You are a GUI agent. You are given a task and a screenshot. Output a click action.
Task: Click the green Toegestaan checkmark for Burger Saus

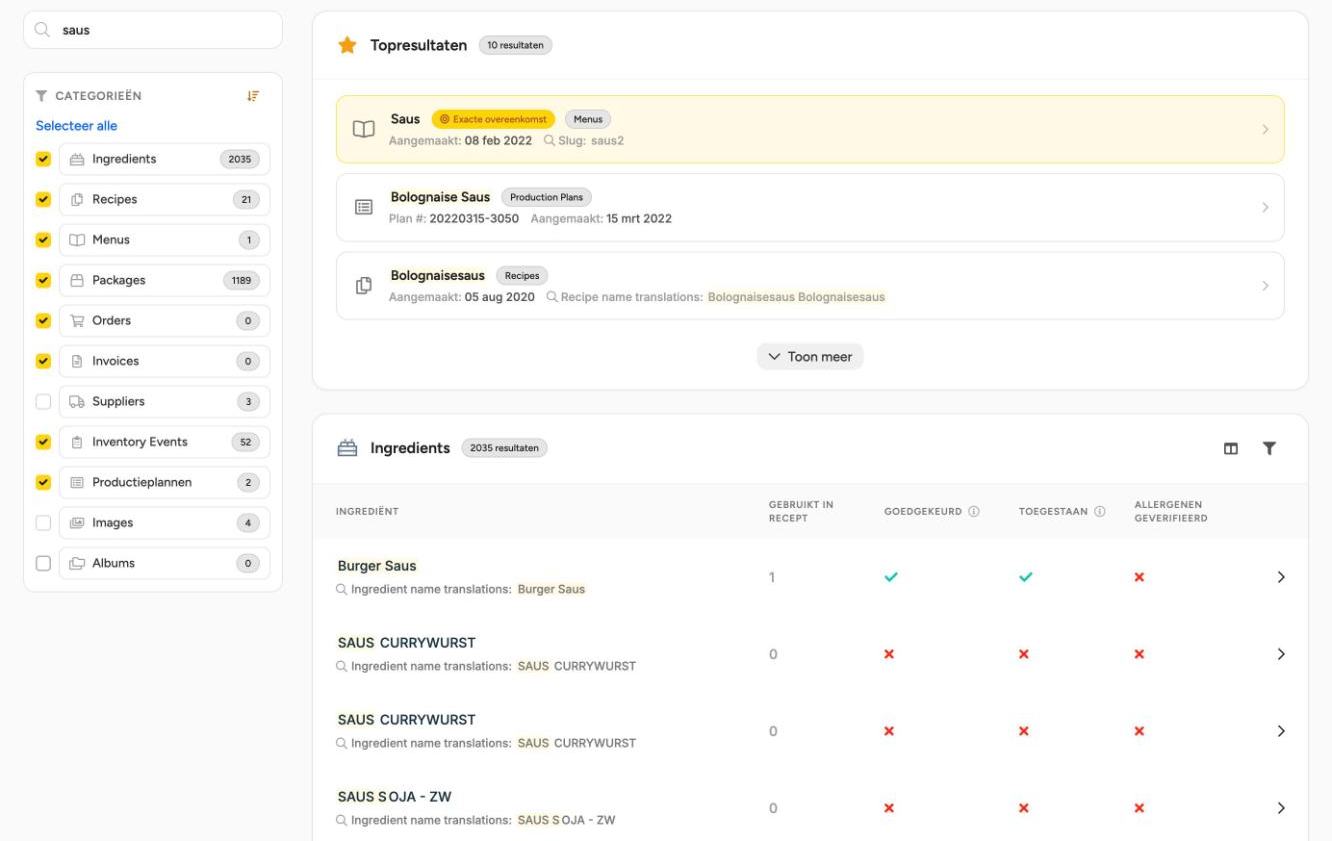pos(1025,577)
